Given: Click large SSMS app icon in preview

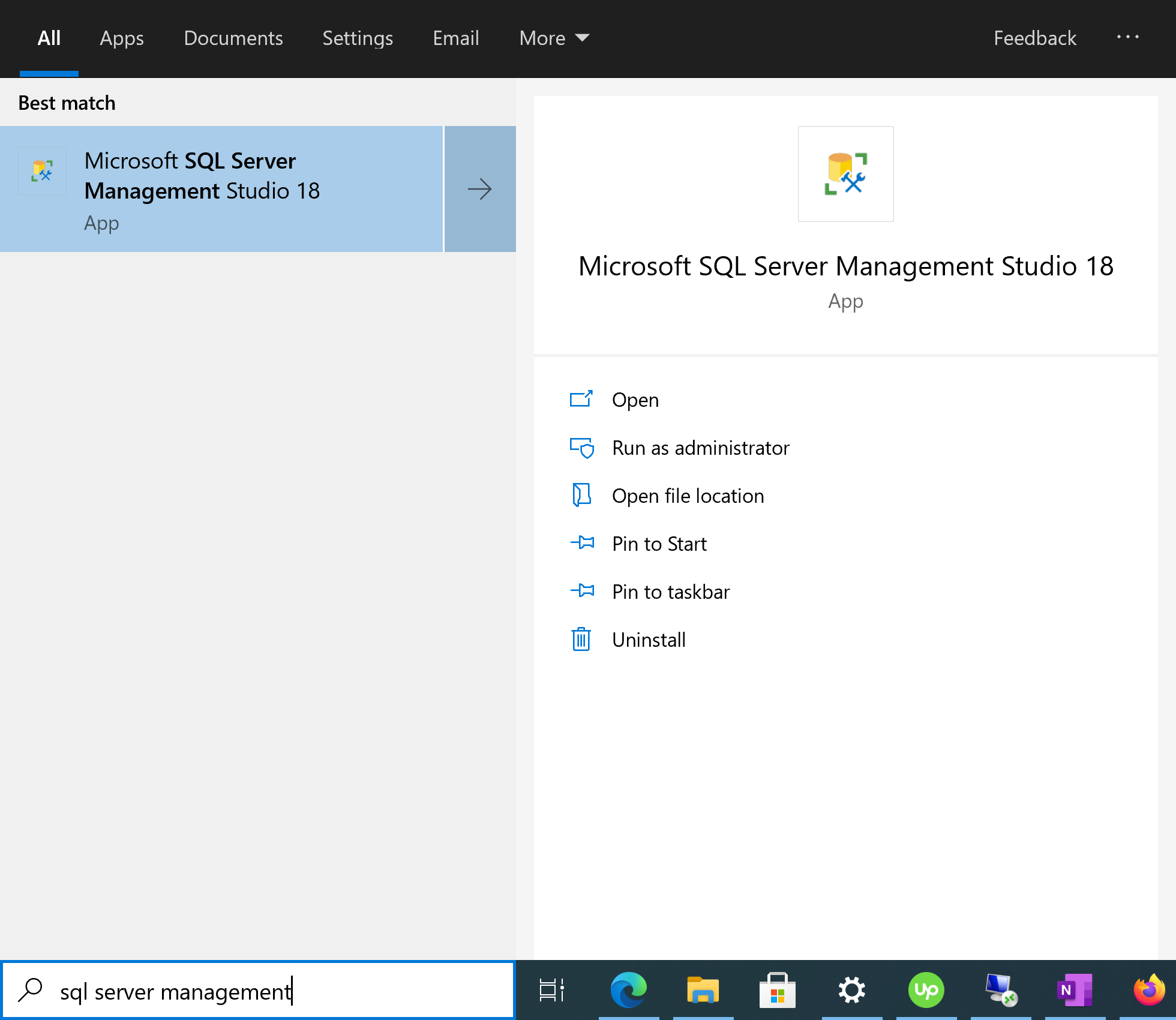Looking at the screenshot, I should pyautogui.click(x=845, y=174).
